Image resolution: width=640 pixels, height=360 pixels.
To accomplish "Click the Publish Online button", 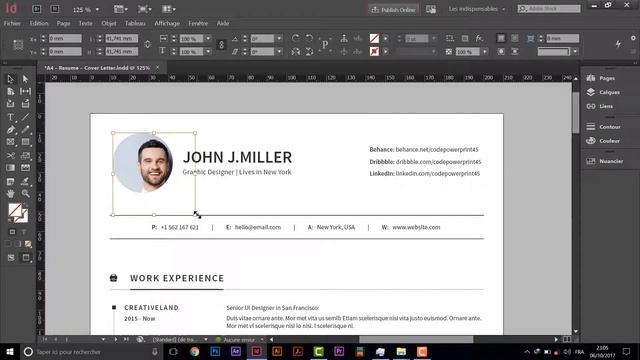I will click(393, 9).
